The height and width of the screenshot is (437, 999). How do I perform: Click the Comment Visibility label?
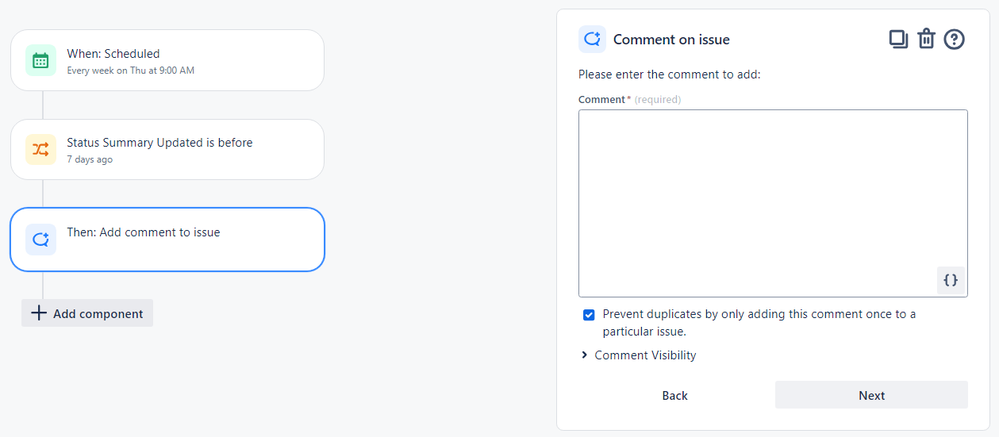[645, 355]
